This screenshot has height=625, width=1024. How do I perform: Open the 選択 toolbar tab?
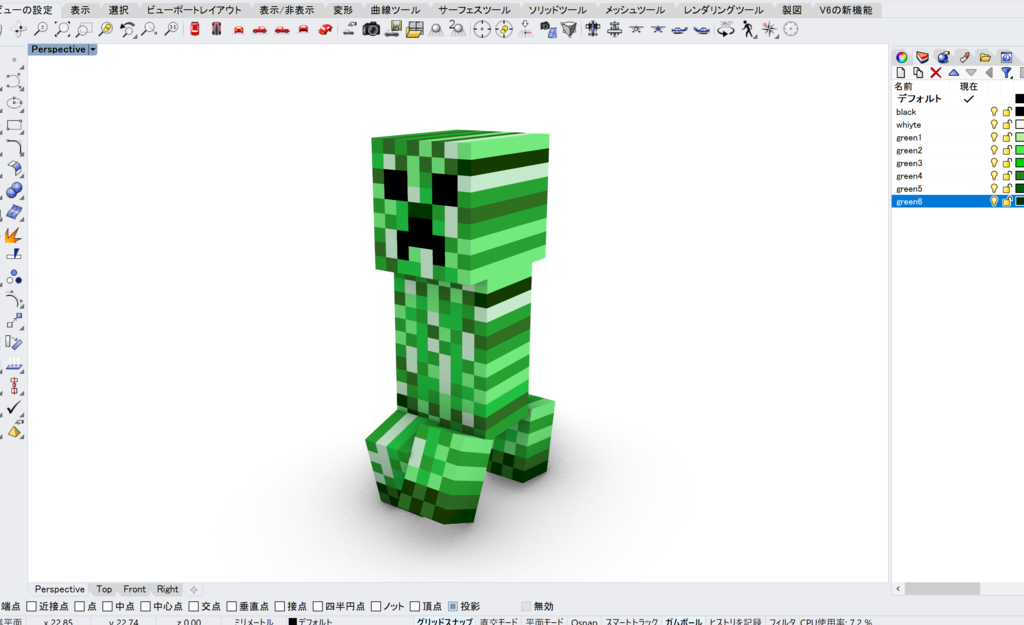click(x=119, y=10)
